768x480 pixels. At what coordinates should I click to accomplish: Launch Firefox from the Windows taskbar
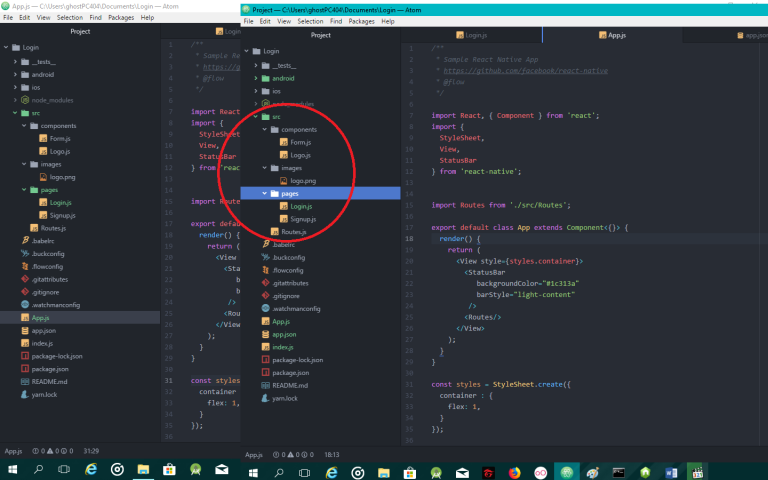point(515,470)
